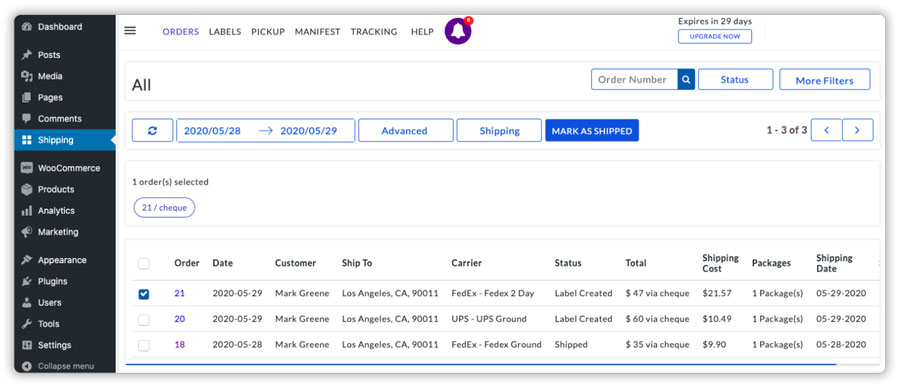Click the MARK AS SHIPPED button

(592, 131)
